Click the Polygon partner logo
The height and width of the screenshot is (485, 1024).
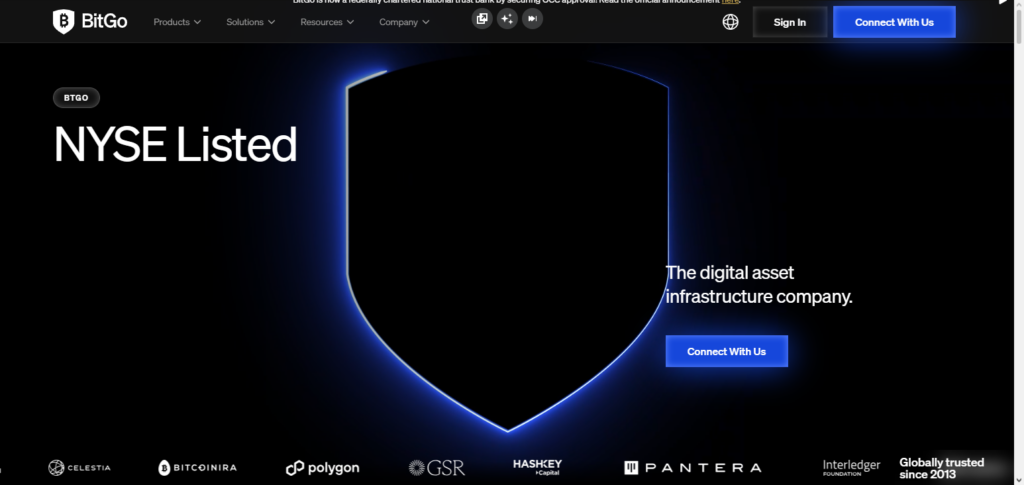pyautogui.click(x=323, y=468)
